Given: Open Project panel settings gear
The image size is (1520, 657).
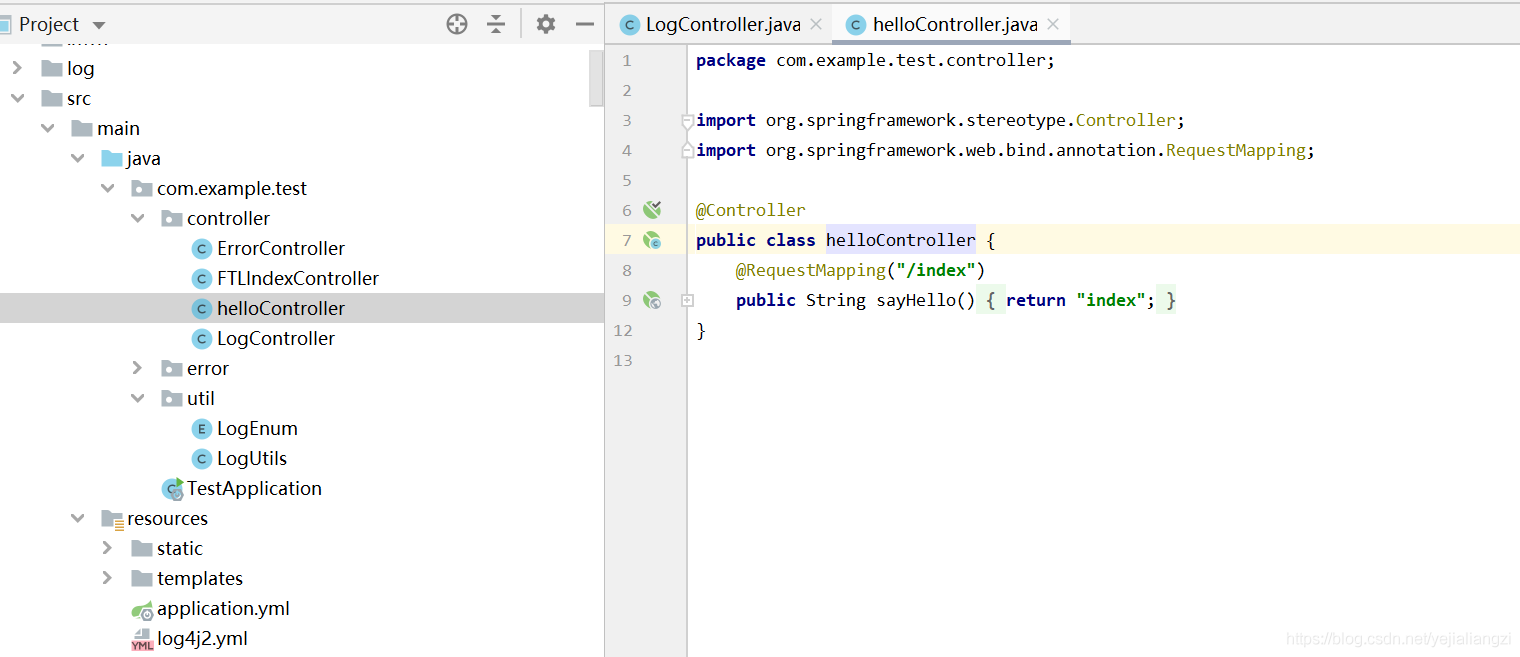Looking at the screenshot, I should coord(545,25).
